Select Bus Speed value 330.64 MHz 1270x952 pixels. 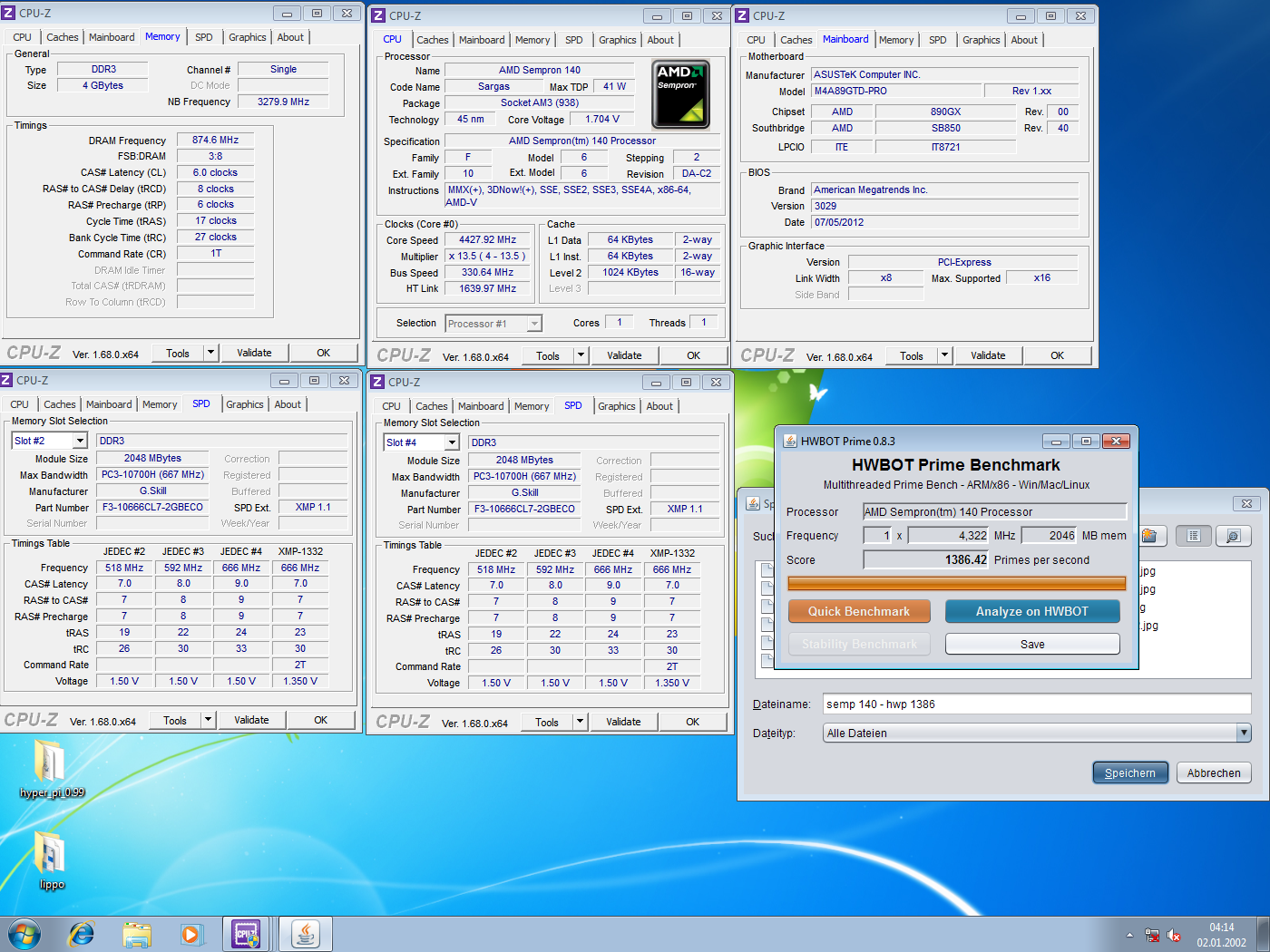pos(487,272)
